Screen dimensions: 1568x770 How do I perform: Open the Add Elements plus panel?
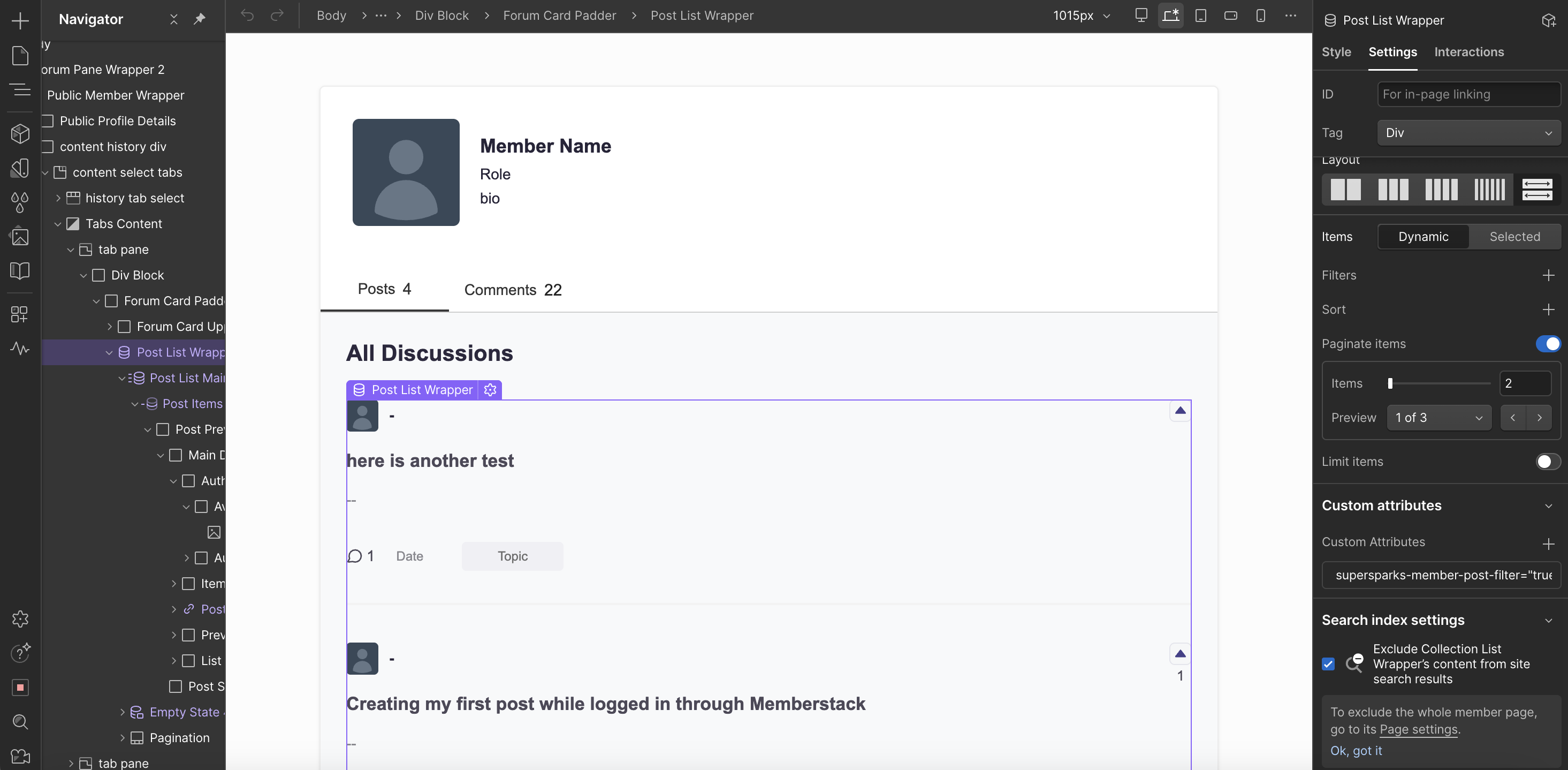[20, 21]
